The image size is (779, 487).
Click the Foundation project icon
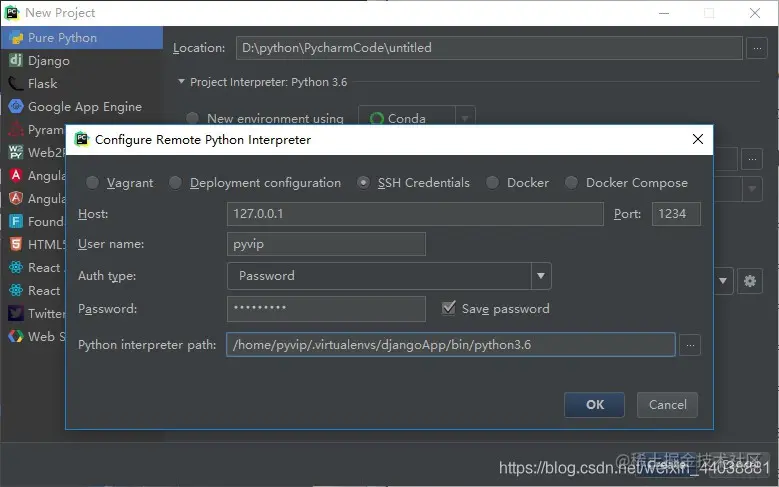point(16,221)
